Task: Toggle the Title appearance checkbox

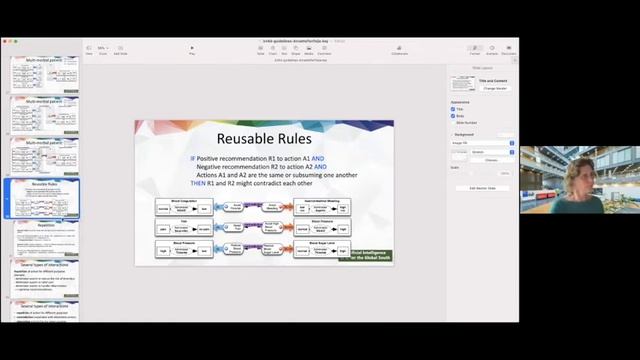Action: [453, 109]
